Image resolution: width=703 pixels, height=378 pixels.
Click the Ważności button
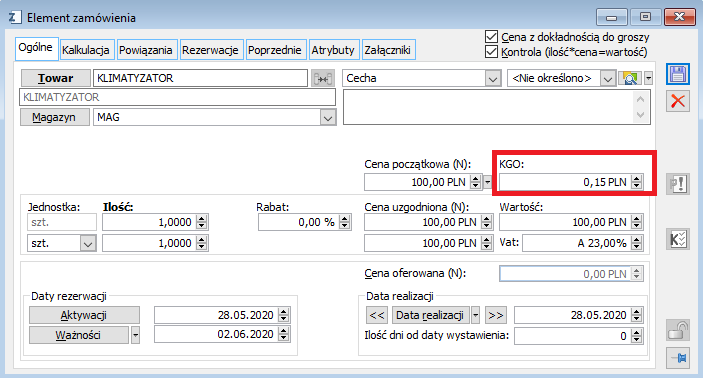click(79, 335)
